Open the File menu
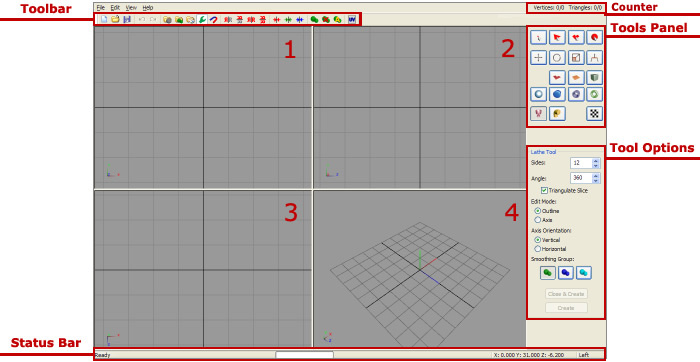Image resolution: width=700 pixels, height=362 pixels. (101, 8)
